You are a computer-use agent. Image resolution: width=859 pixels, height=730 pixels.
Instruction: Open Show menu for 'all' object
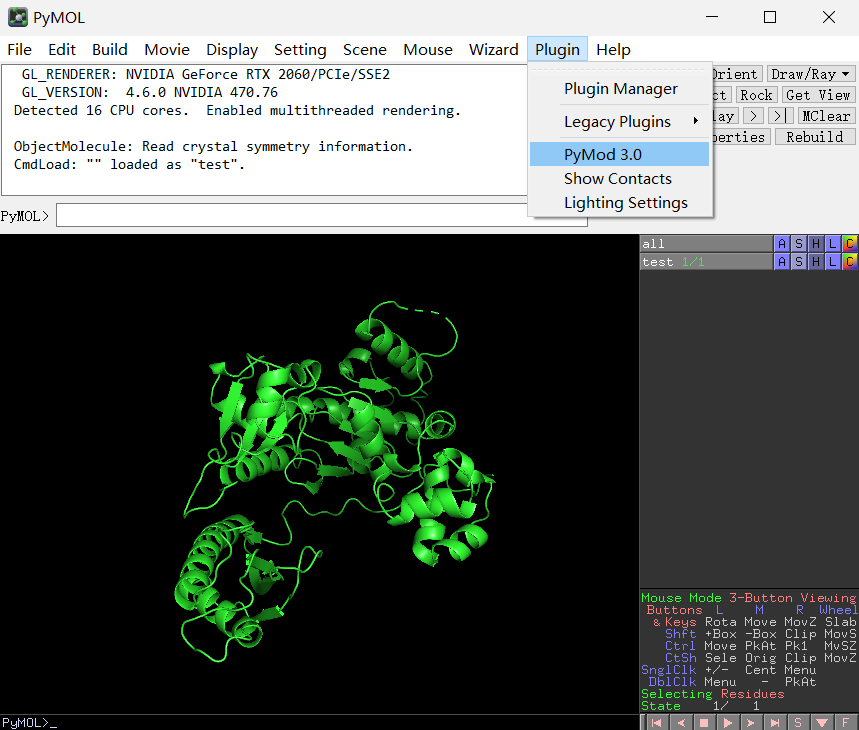(x=799, y=244)
